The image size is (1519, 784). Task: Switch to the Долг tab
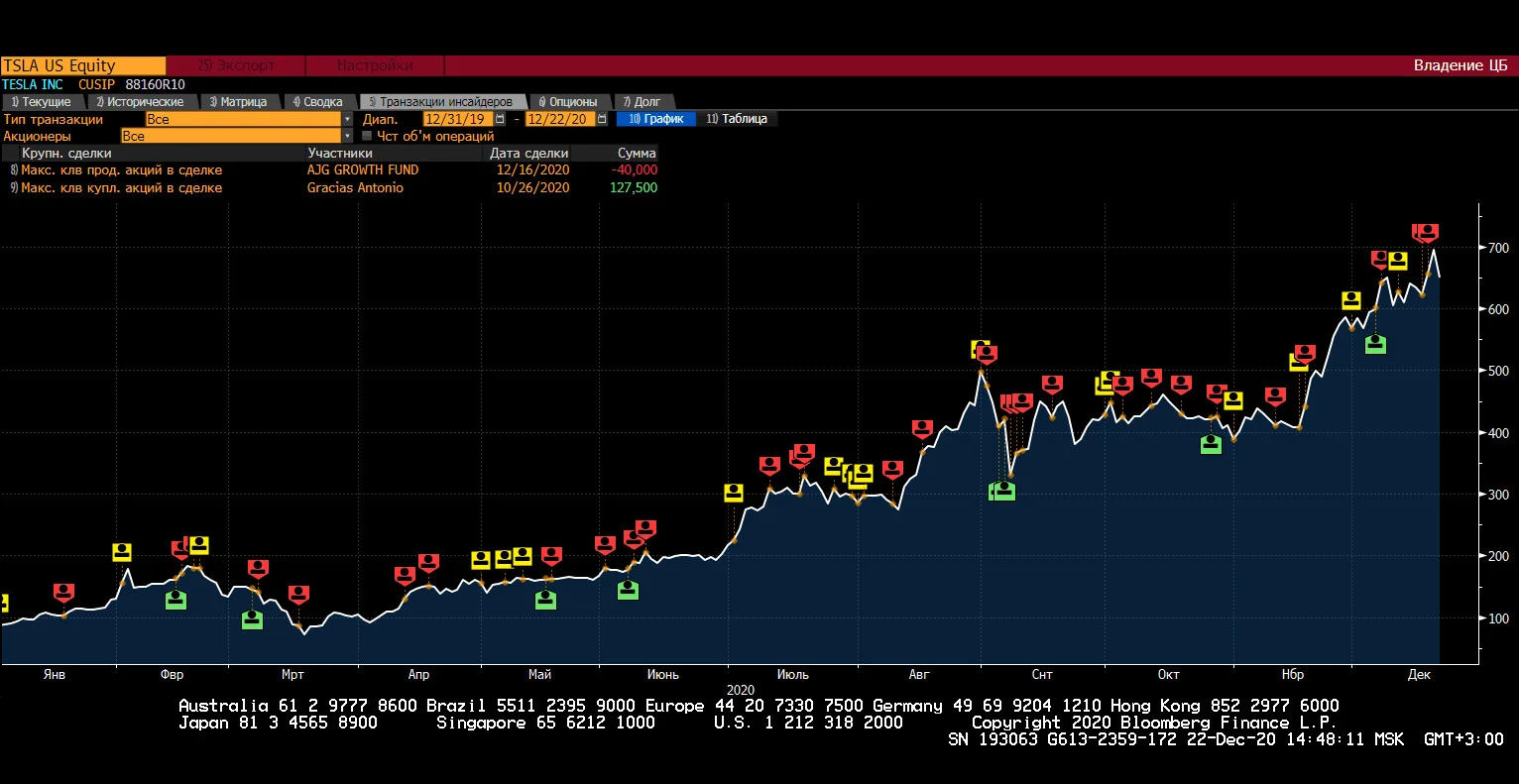tap(643, 102)
